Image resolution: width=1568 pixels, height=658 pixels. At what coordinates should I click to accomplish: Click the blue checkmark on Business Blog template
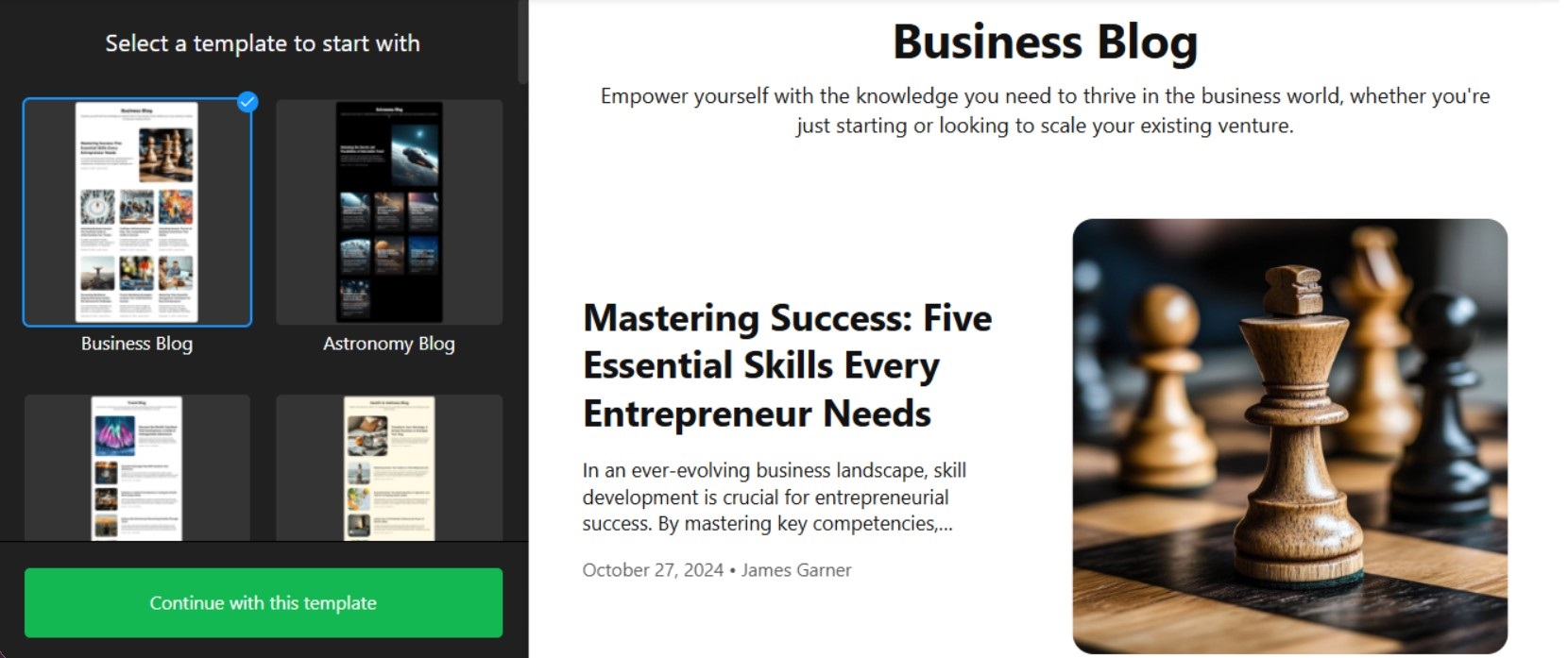click(248, 103)
